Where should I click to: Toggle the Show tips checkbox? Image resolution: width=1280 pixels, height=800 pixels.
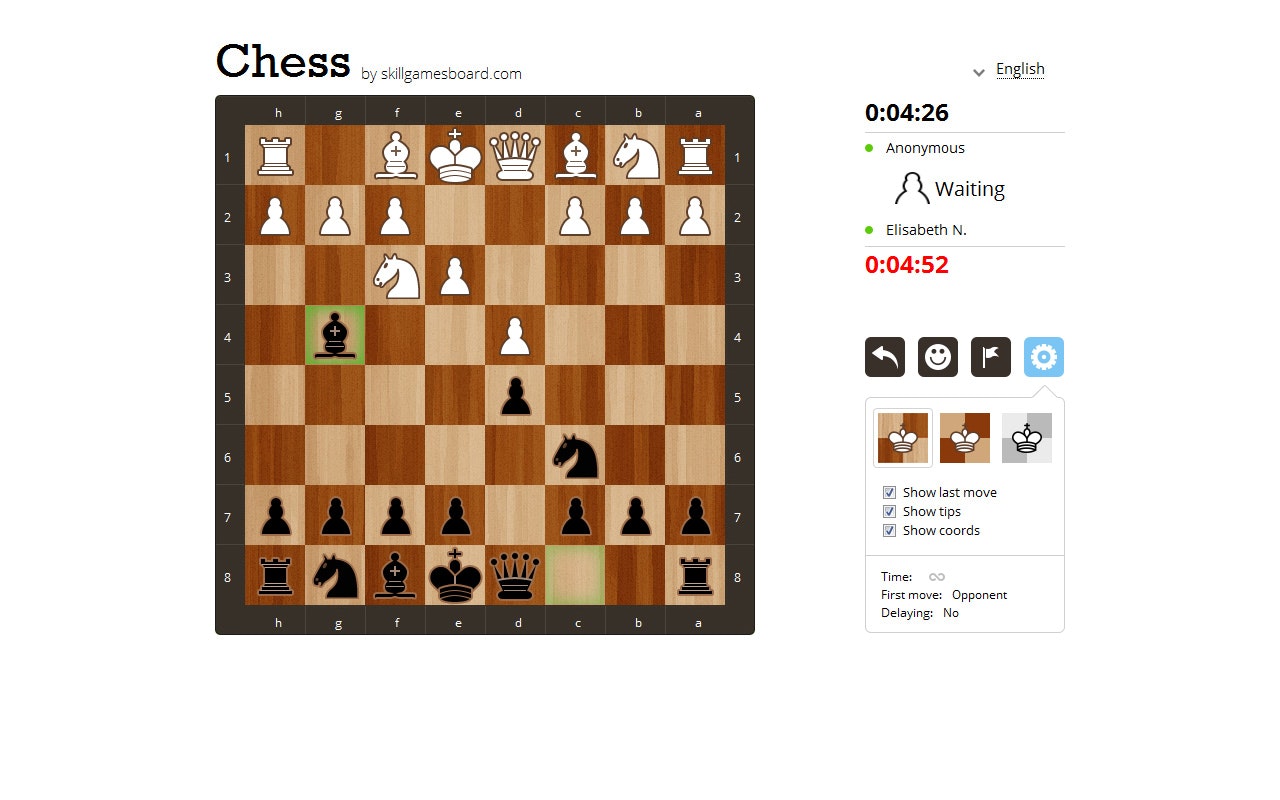coord(889,511)
